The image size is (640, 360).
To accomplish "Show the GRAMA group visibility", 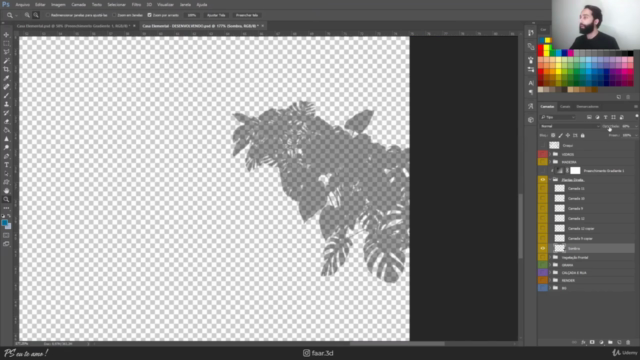I will click(542, 265).
